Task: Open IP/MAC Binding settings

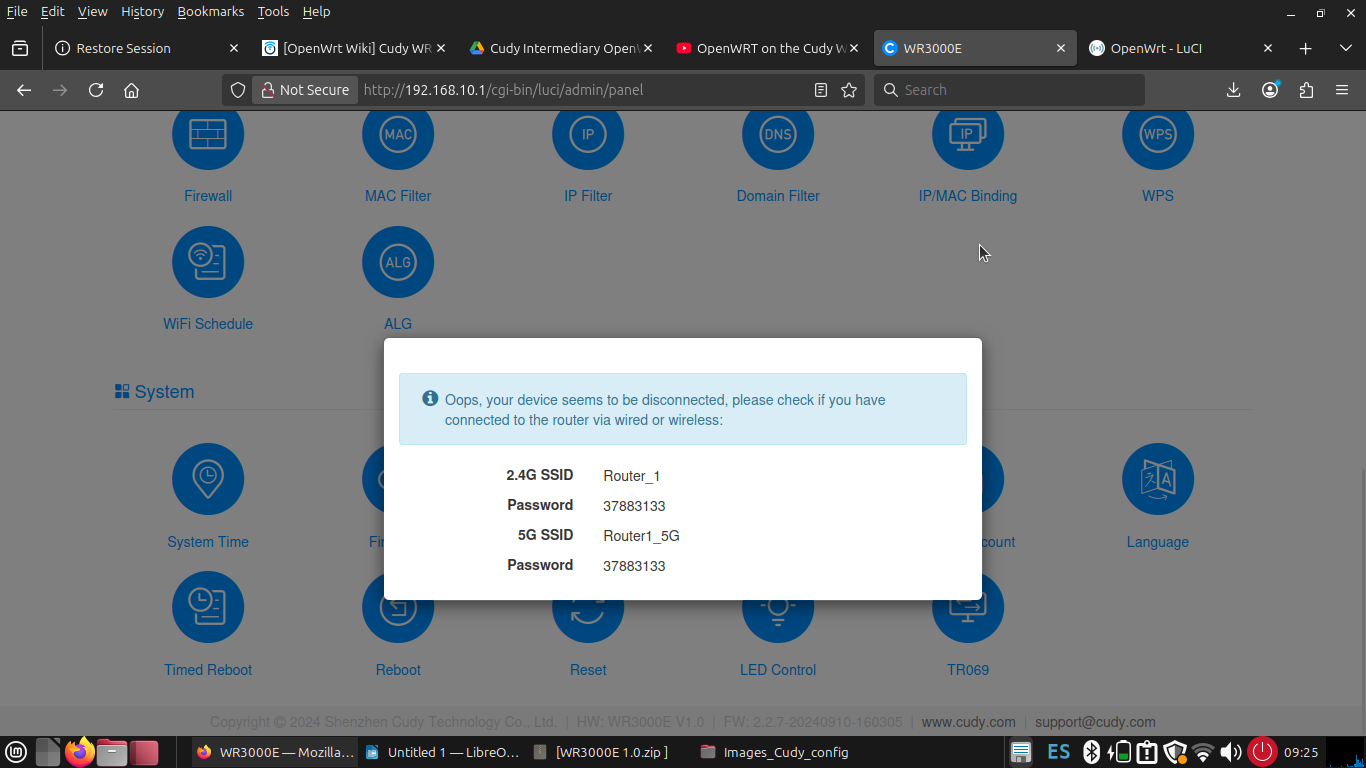Action: (968, 135)
